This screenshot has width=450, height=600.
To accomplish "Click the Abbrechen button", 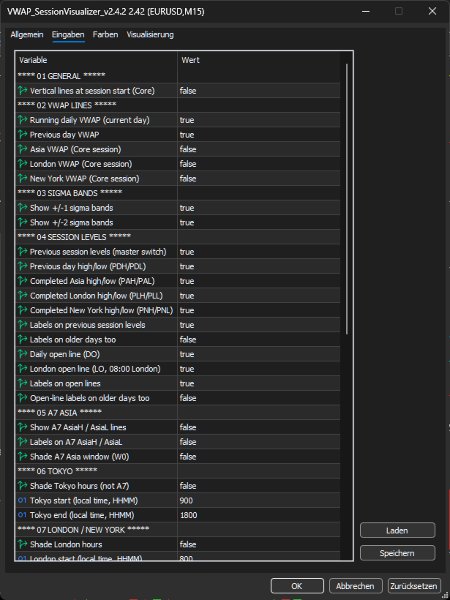I will [355, 586].
